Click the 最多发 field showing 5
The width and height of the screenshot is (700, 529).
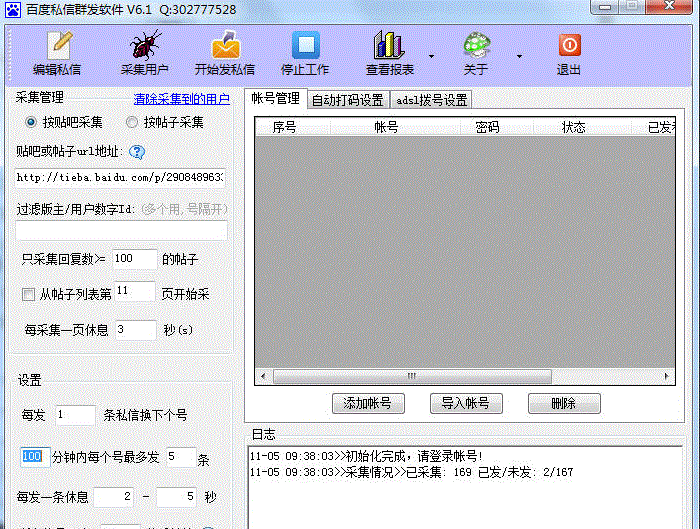pos(181,457)
